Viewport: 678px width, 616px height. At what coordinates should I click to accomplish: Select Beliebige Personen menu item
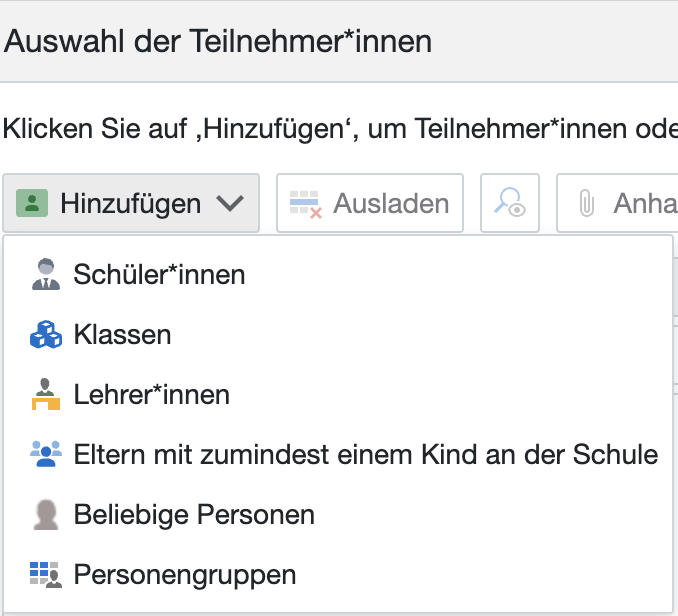194,515
